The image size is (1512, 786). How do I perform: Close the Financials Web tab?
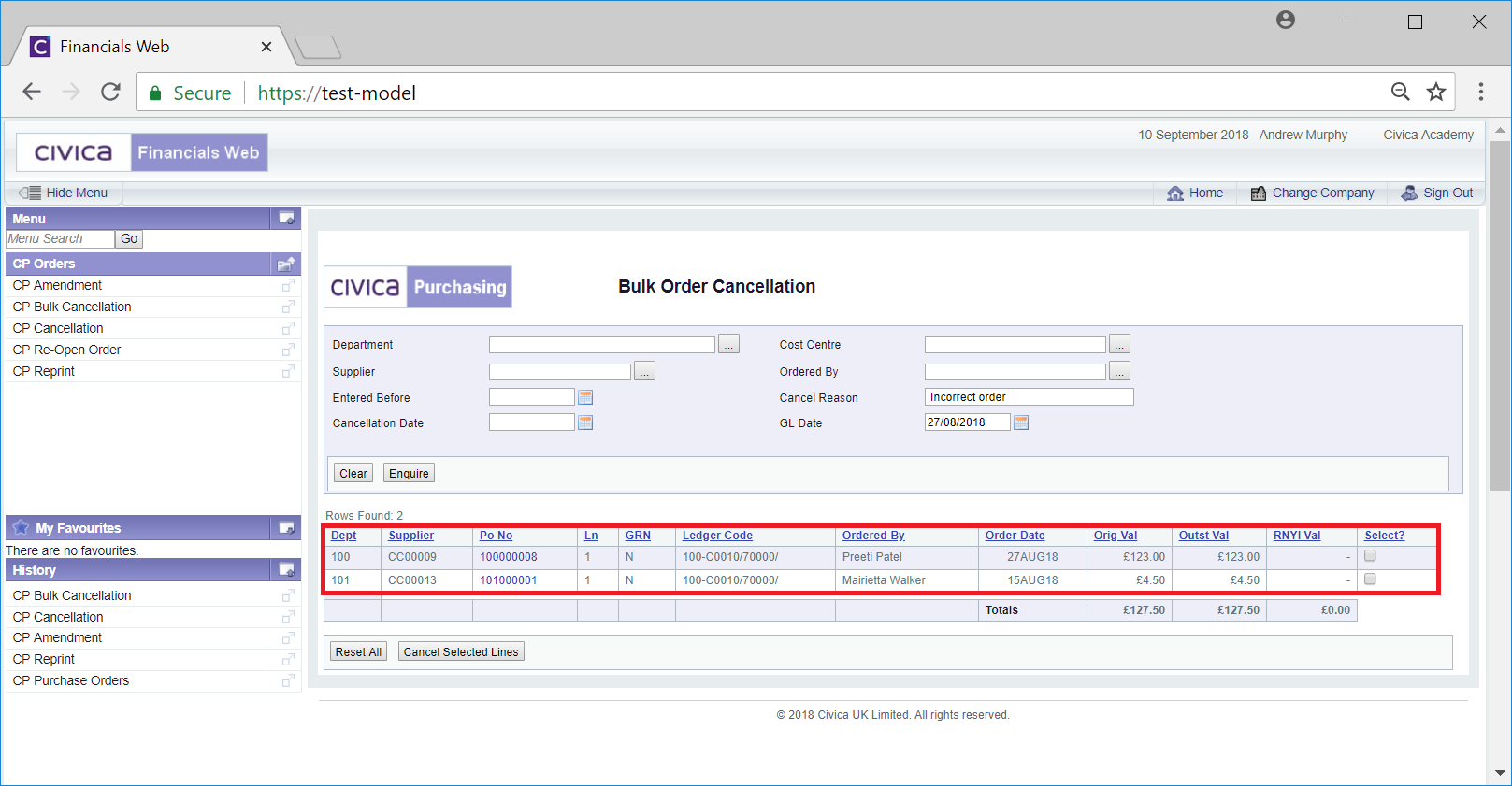coord(266,47)
